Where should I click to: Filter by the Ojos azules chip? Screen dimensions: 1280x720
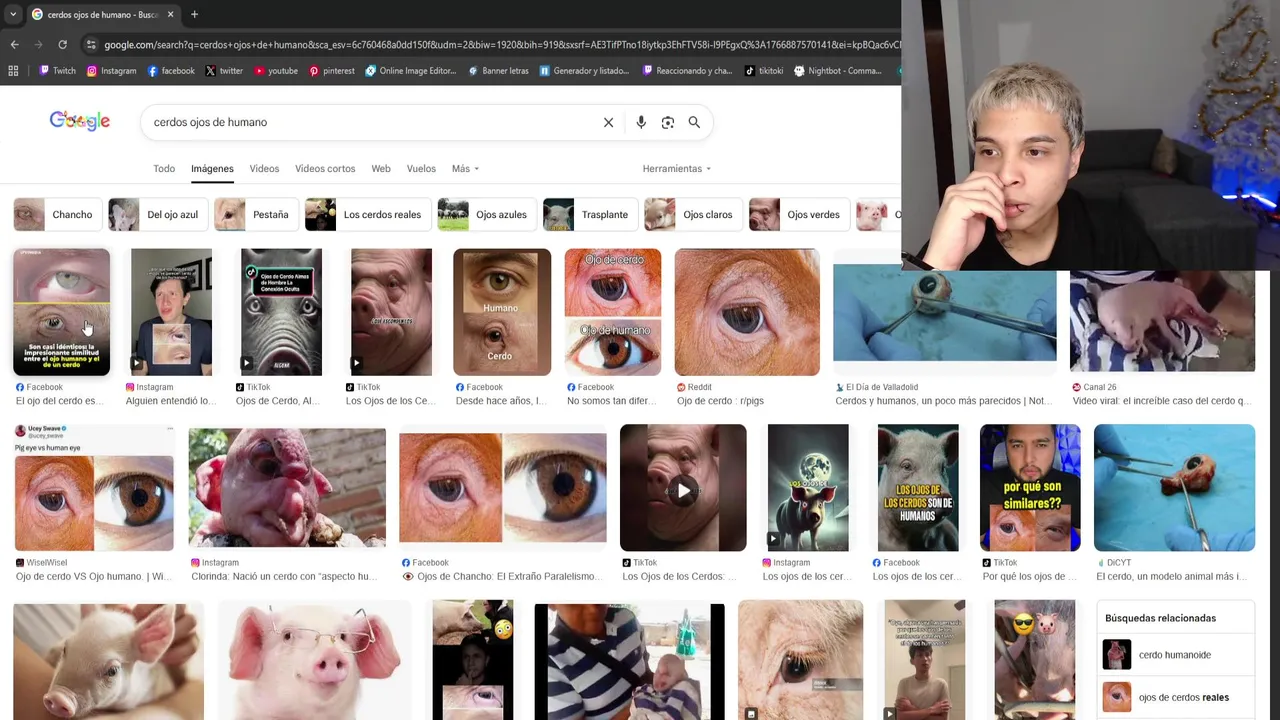click(x=486, y=214)
